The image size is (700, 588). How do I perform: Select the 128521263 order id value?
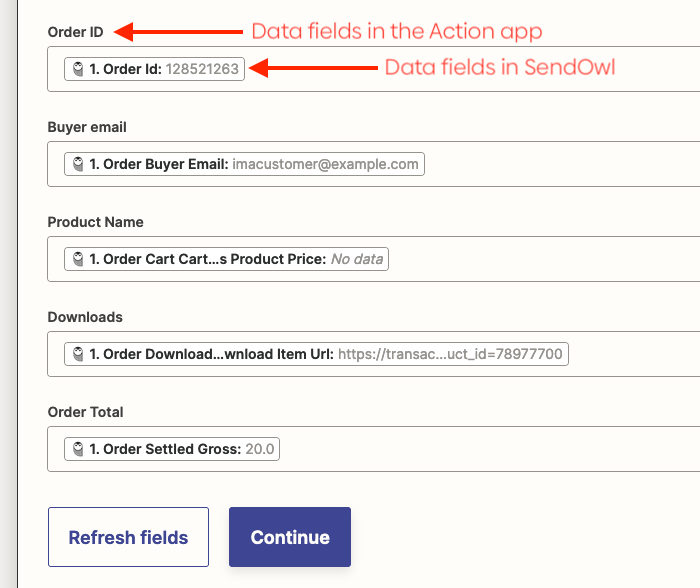tap(202, 69)
